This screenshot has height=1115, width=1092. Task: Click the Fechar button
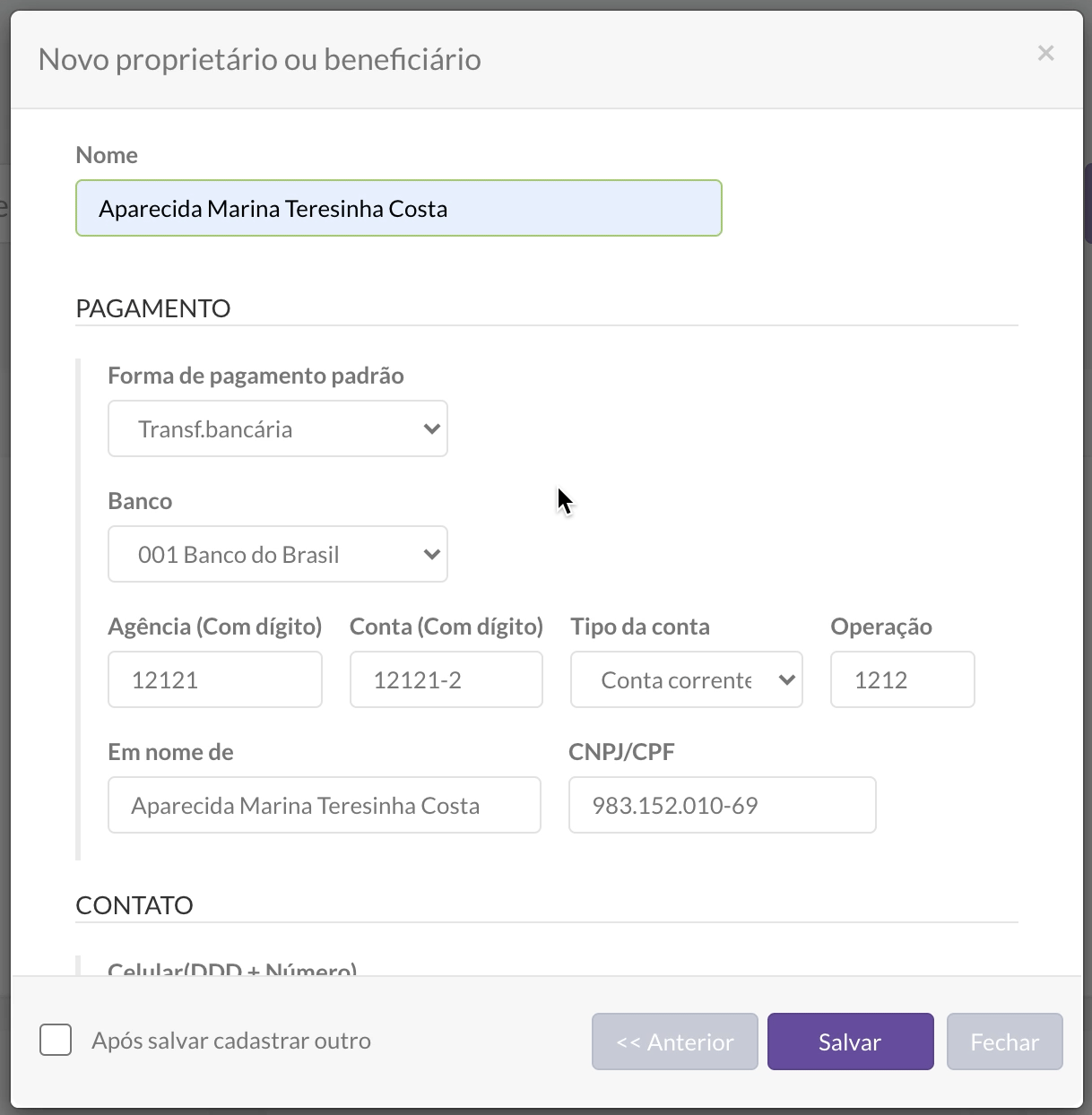[1004, 1042]
